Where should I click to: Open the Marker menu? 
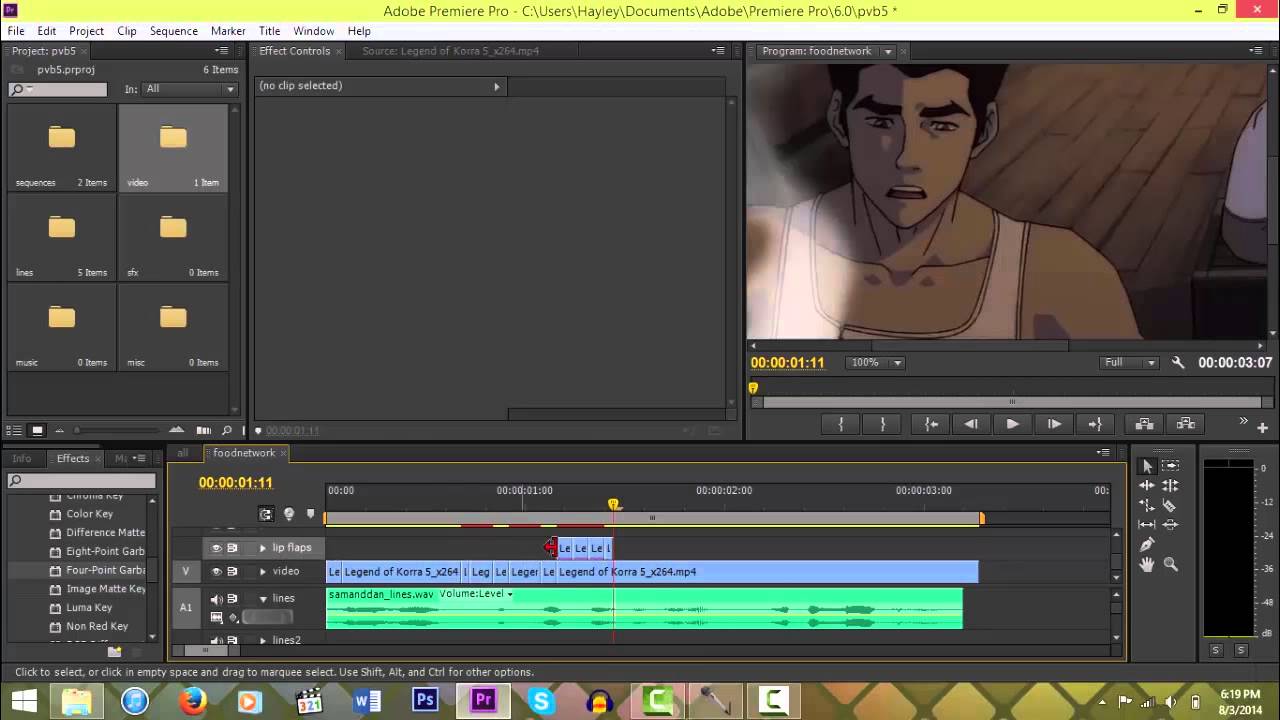click(228, 31)
